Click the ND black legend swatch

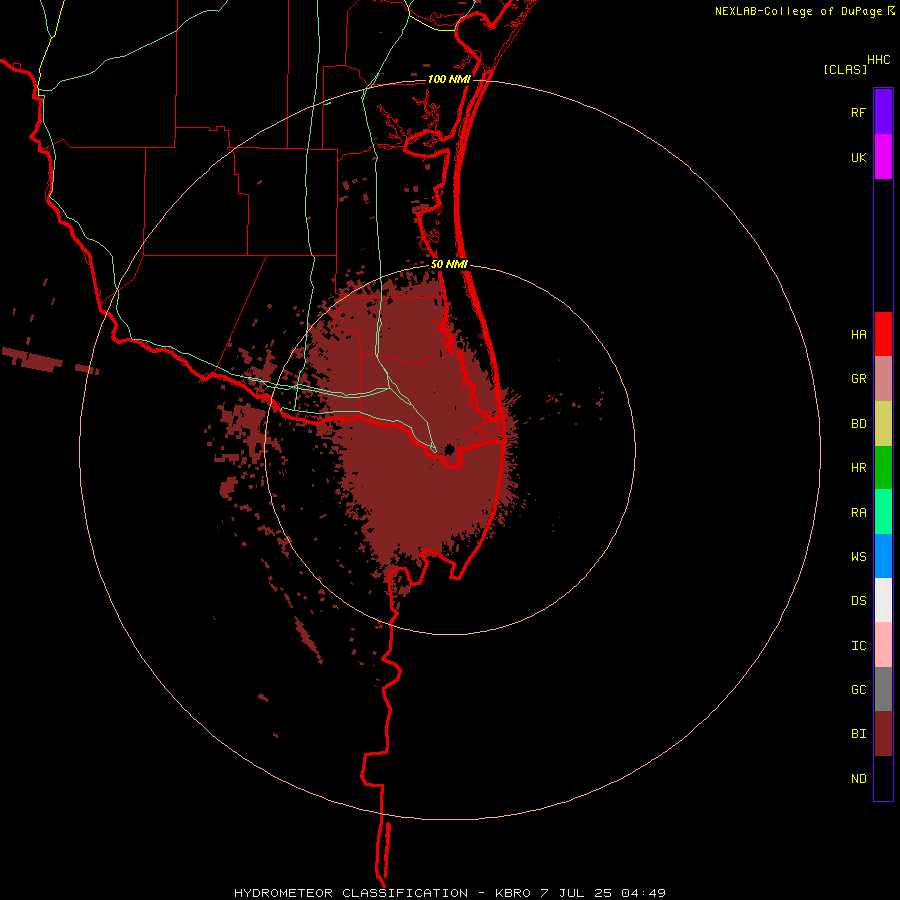pos(883,778)
